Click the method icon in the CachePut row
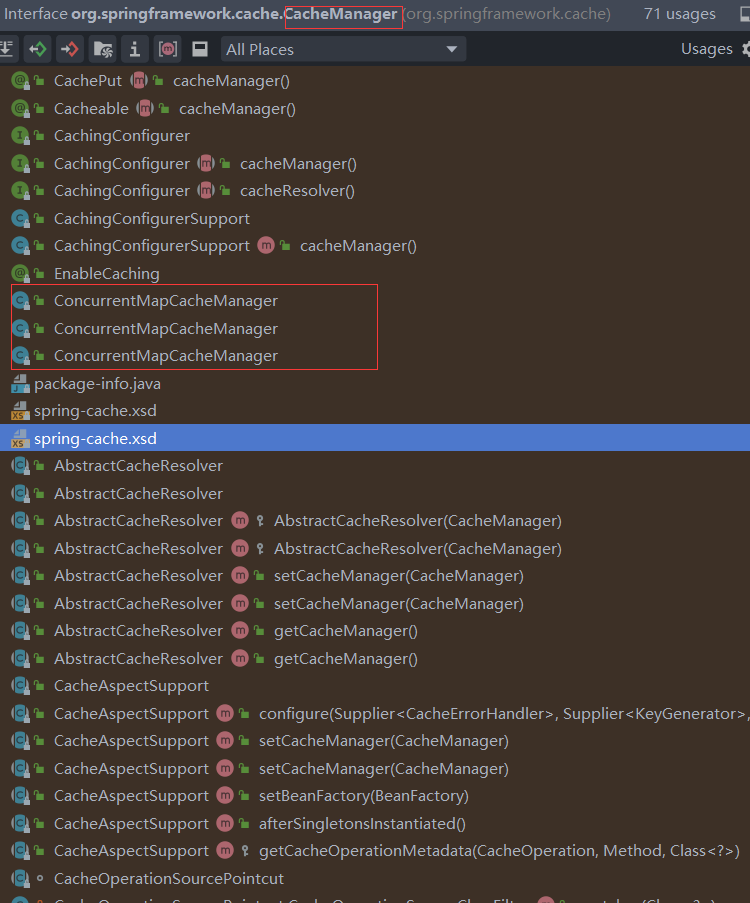The height and width of the screenshot is (903, 750). pyautogui.click(x=139, y=81)
